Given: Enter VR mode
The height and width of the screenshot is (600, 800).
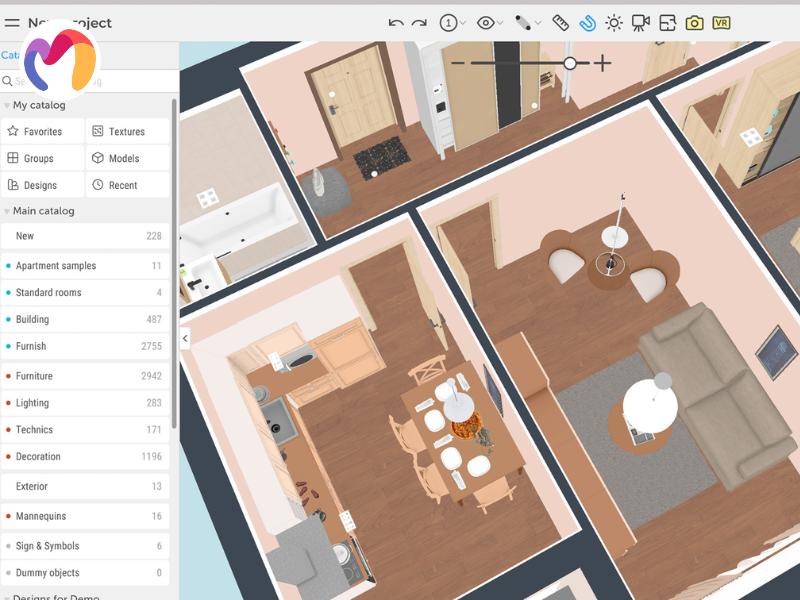Looking at the screenshot, I should [x=721, y=22].
